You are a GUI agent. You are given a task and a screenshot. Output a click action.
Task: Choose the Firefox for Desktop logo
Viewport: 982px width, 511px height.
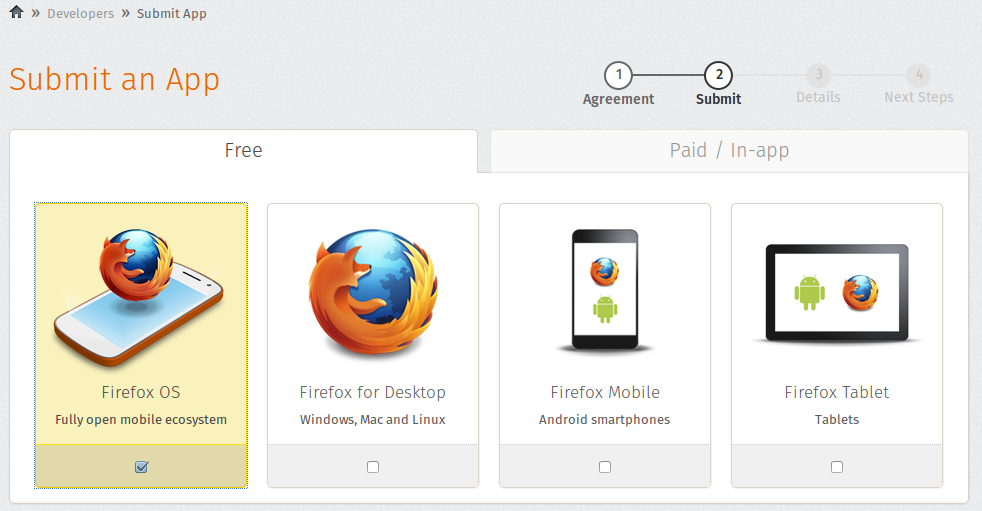pyautogui.click(x=373, y=293)
